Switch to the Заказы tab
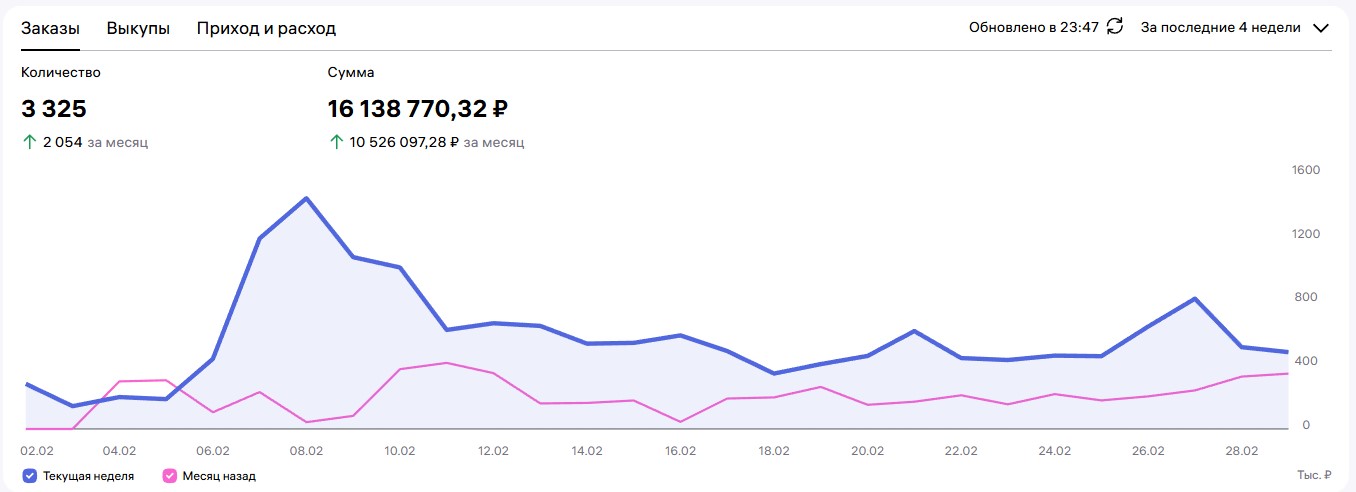 [50, 28]
